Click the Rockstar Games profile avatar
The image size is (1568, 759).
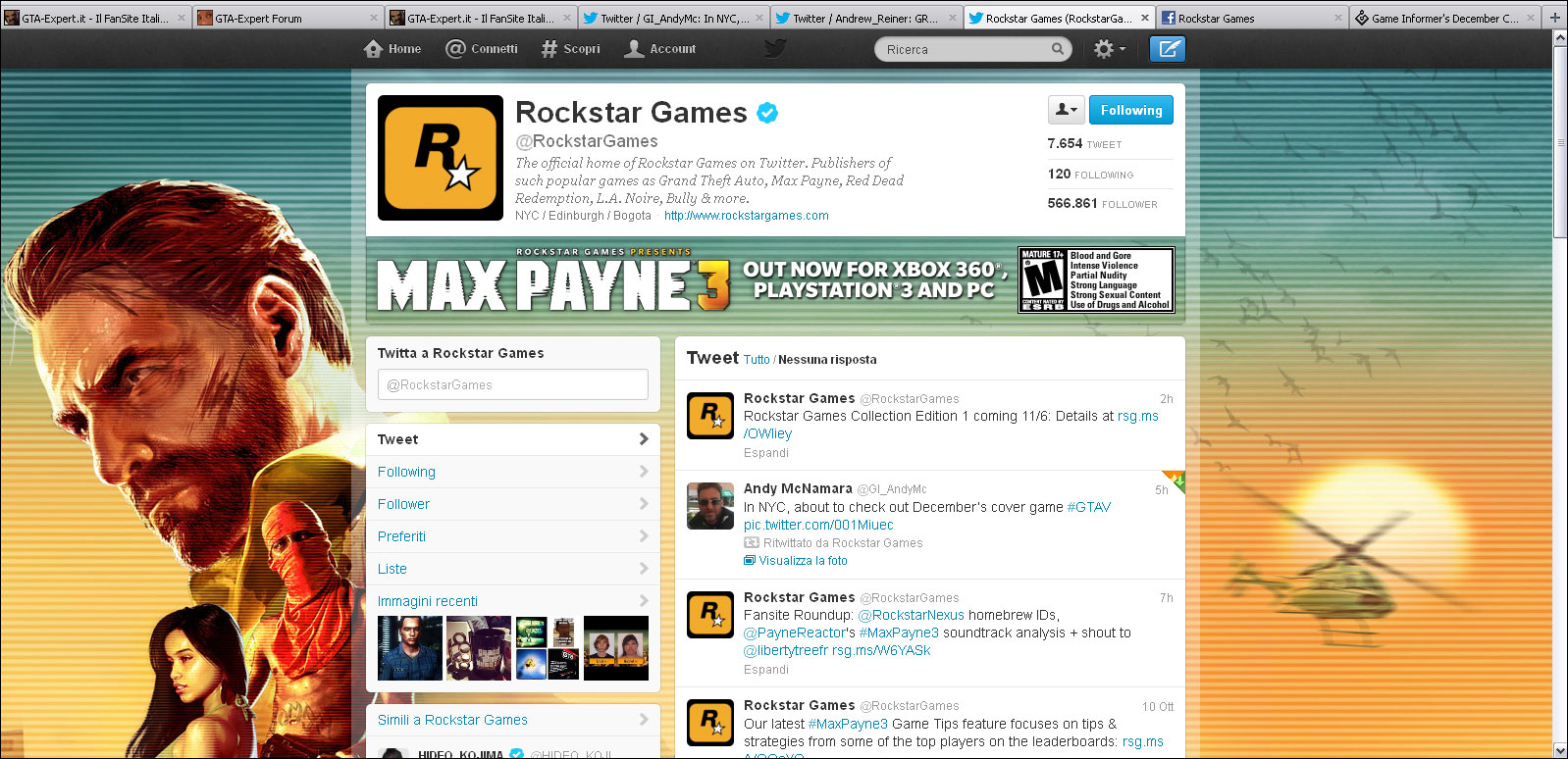pos(441,158)
